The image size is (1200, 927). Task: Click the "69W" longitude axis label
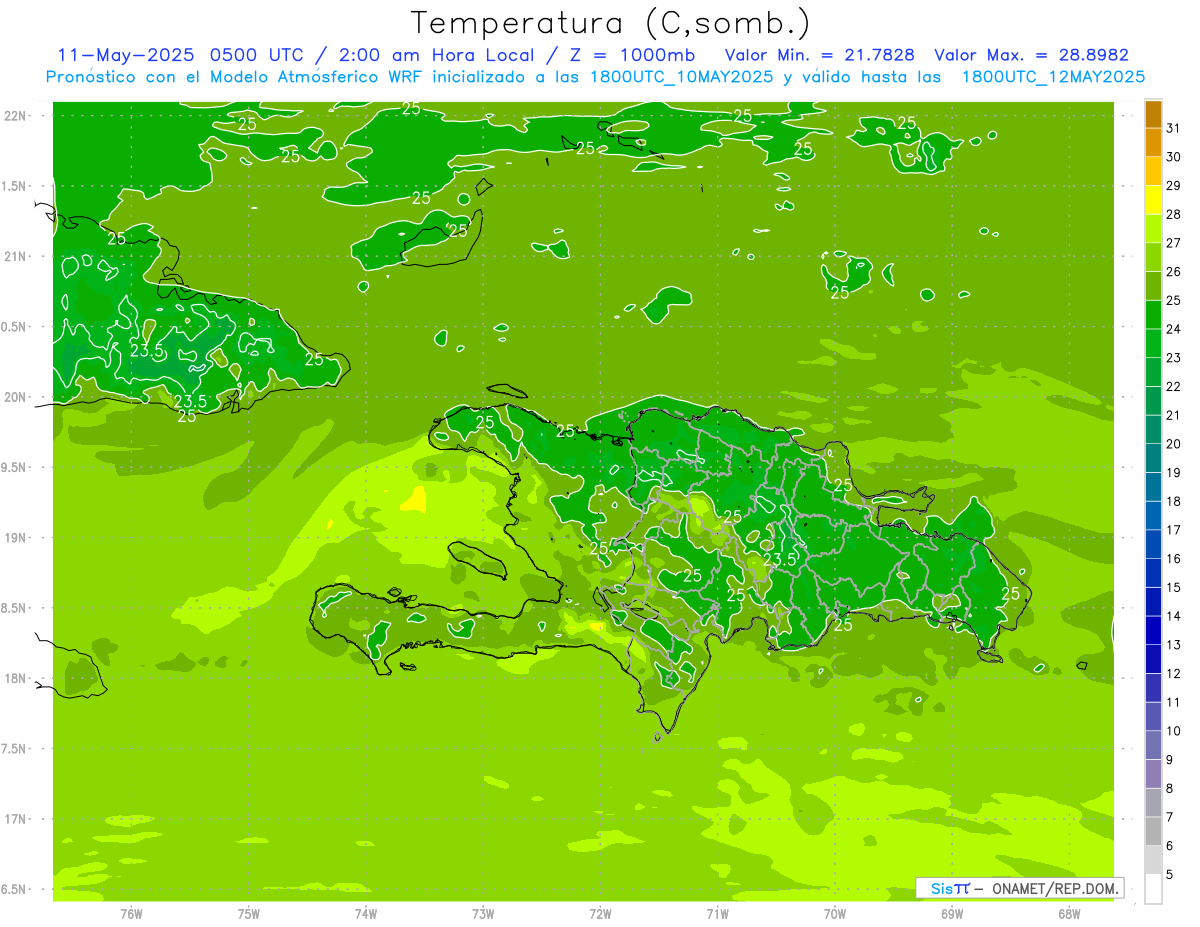click(x=952, y=913)
